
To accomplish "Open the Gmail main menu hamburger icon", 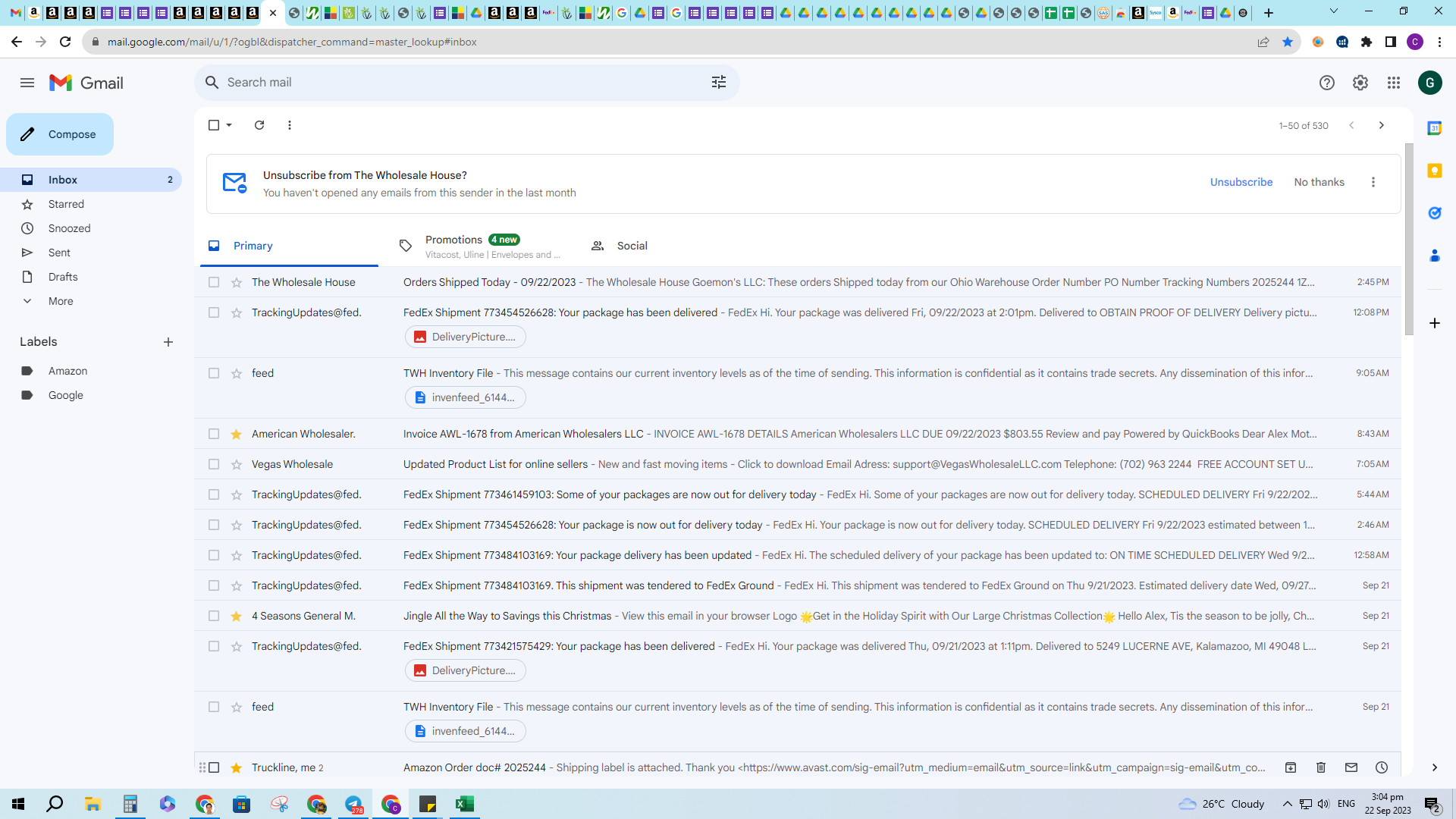I will click(27, 83).
